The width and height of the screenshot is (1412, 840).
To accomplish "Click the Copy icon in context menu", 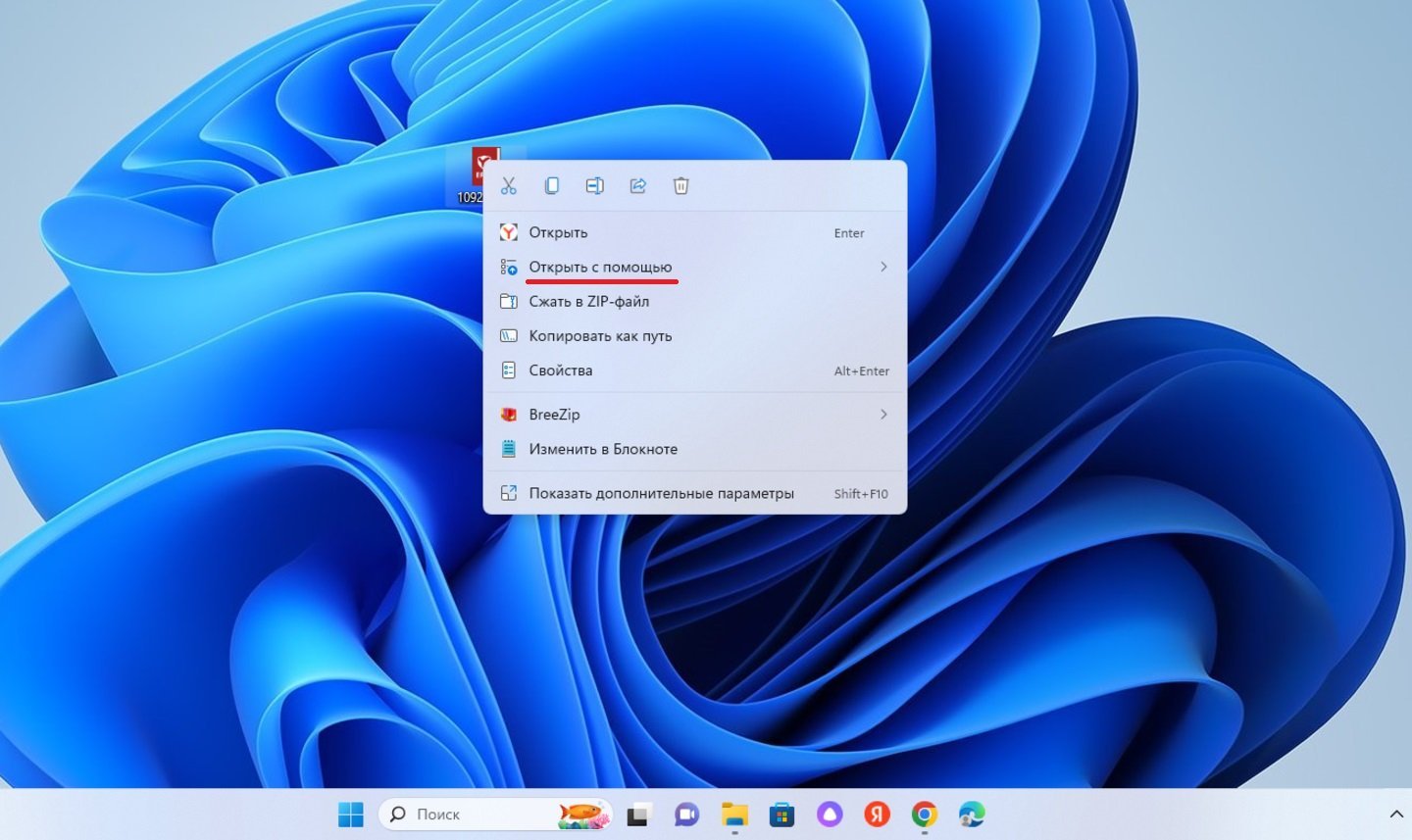I will coord(551,186).
